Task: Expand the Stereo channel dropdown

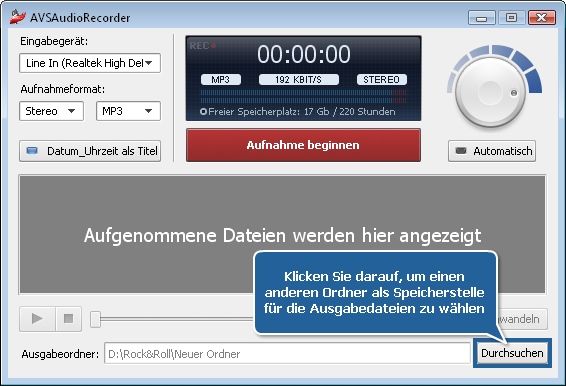Action: pos(51,111)
